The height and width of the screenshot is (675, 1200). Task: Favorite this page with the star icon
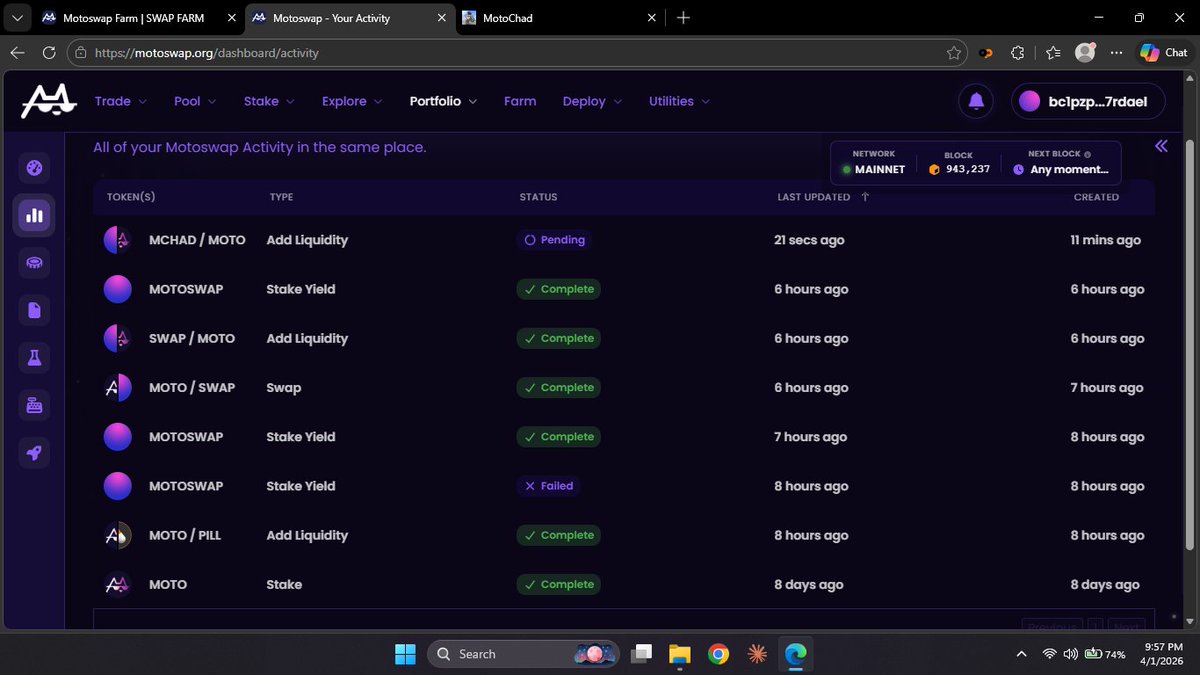(954, 53)
